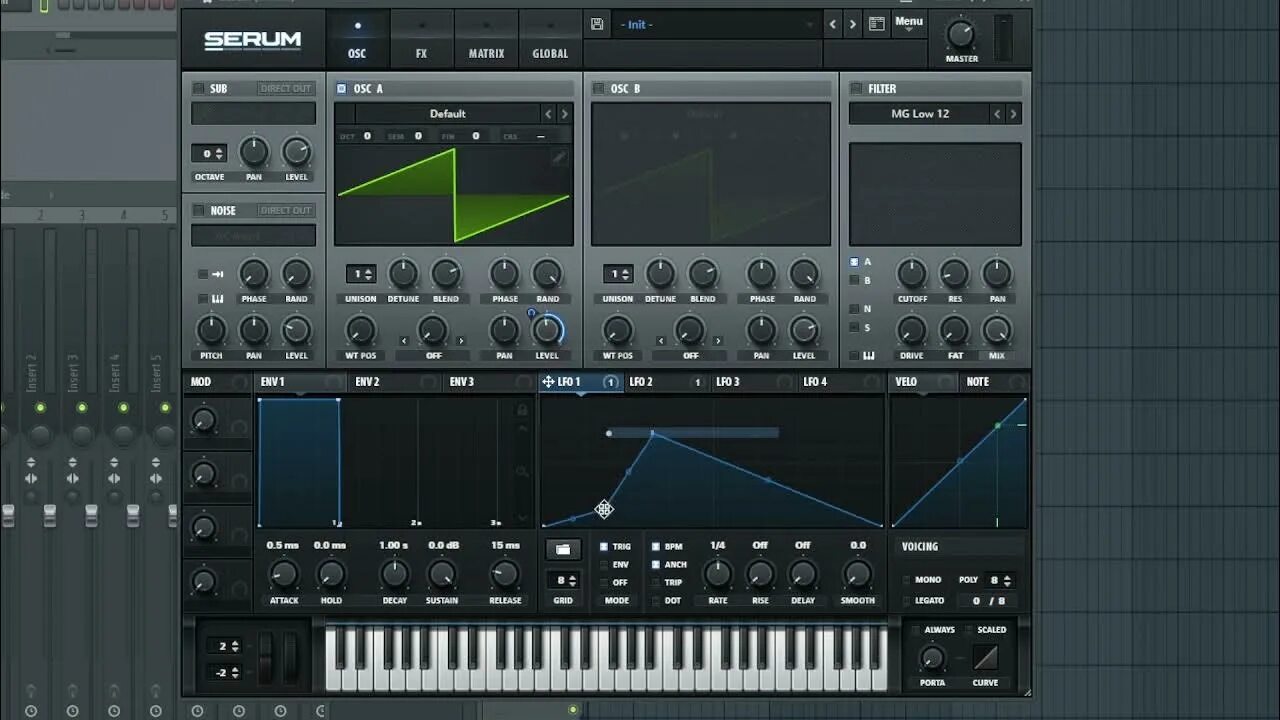The width and height of the screenshot is (1280, 720).
Task: Click the pitch bend wheel
Action: click(x=266, y=659)
